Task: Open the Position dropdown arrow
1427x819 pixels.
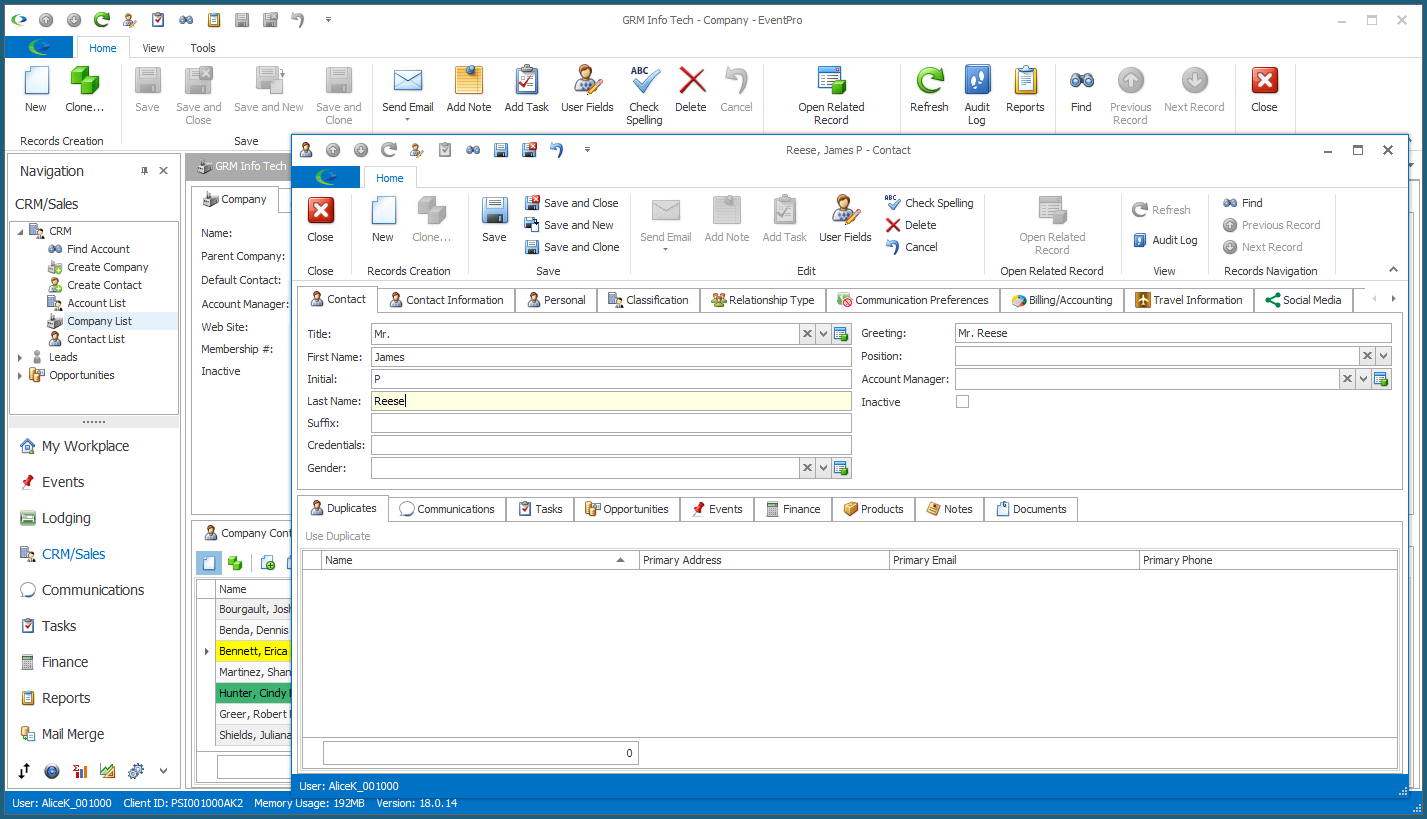Action: 1383,356
